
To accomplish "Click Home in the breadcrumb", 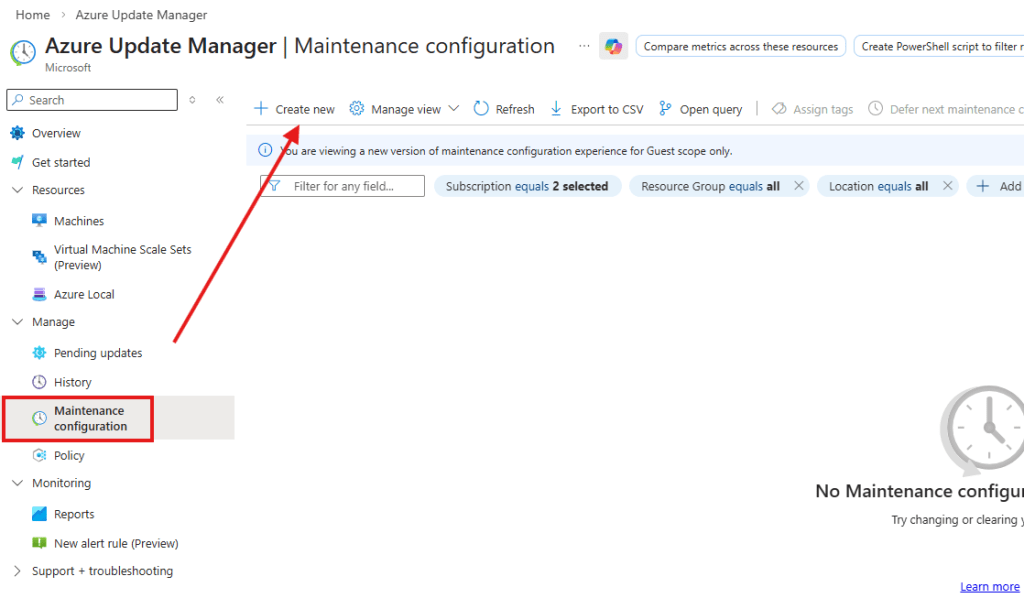I will tap(33, 15).
